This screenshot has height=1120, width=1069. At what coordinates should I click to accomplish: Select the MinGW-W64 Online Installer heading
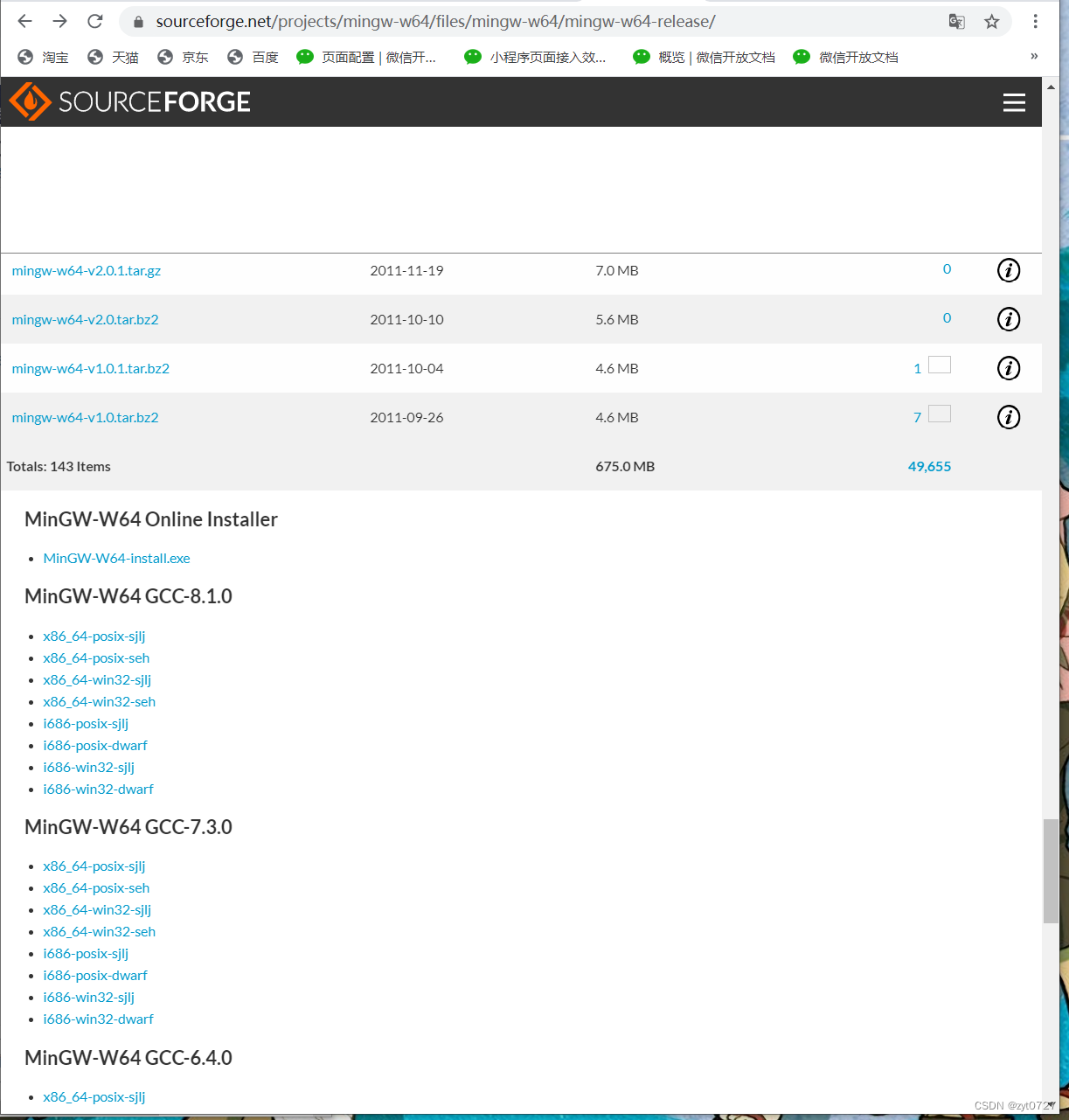point(151,519)
